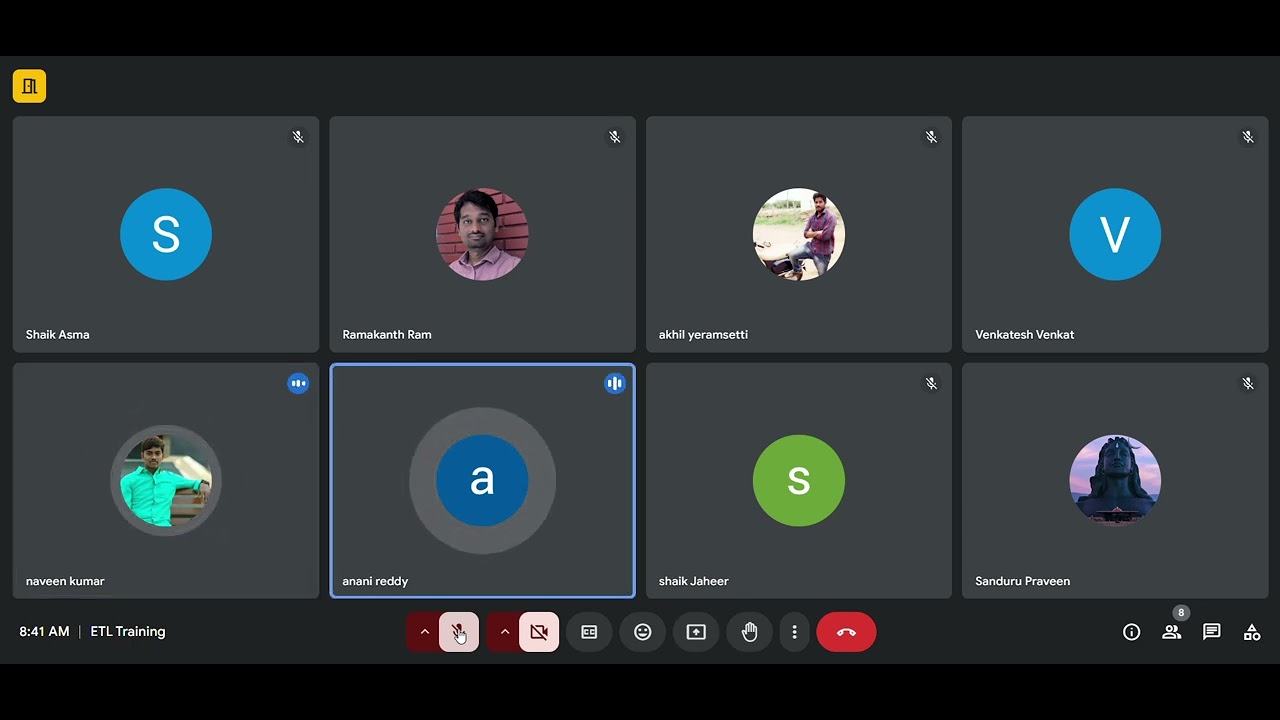This screenshot has height=720, width=1280.
Task: Select Shaik Asma's avatar
Action: (x=166, y=234)
